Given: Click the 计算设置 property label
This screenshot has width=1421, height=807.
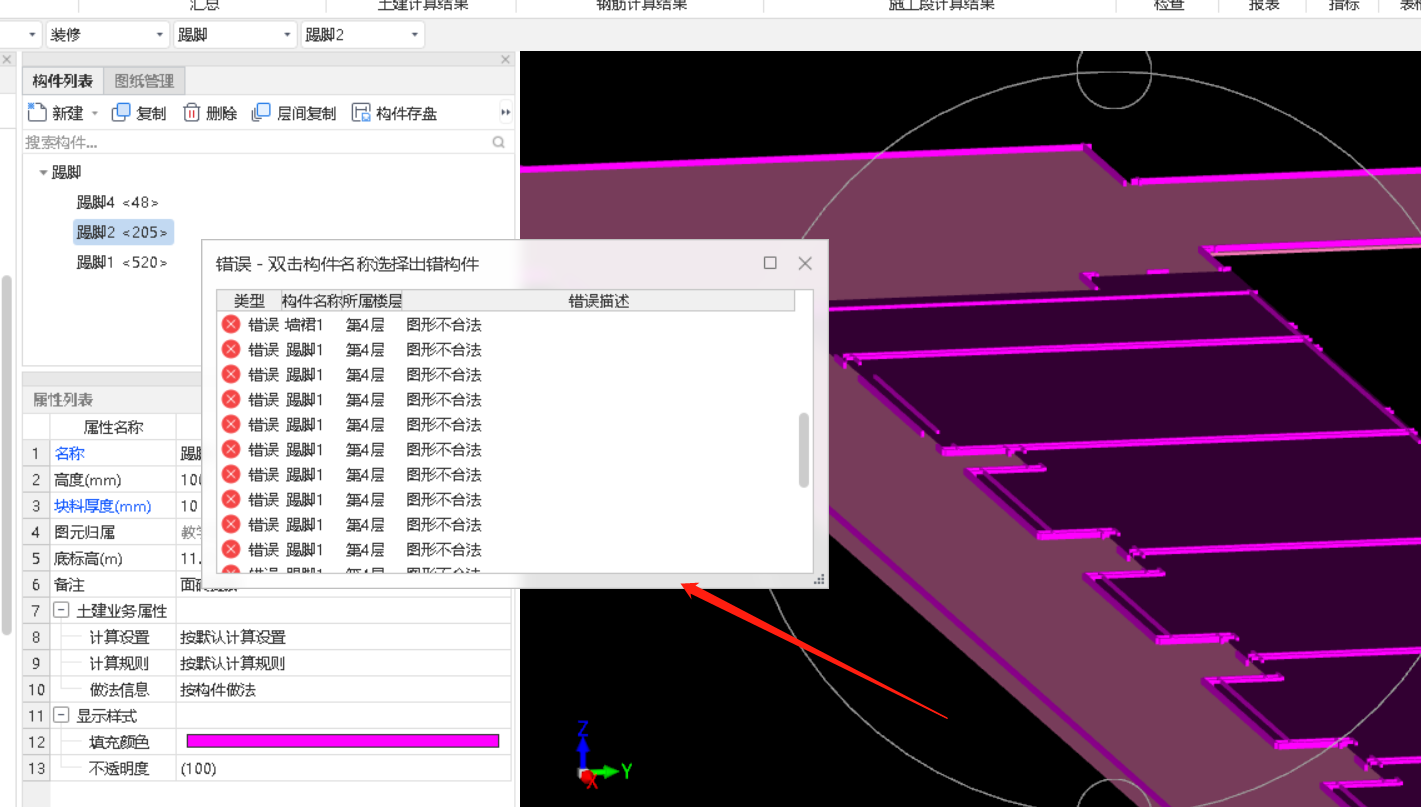Looking at the screenshot, I should (119, 637).
